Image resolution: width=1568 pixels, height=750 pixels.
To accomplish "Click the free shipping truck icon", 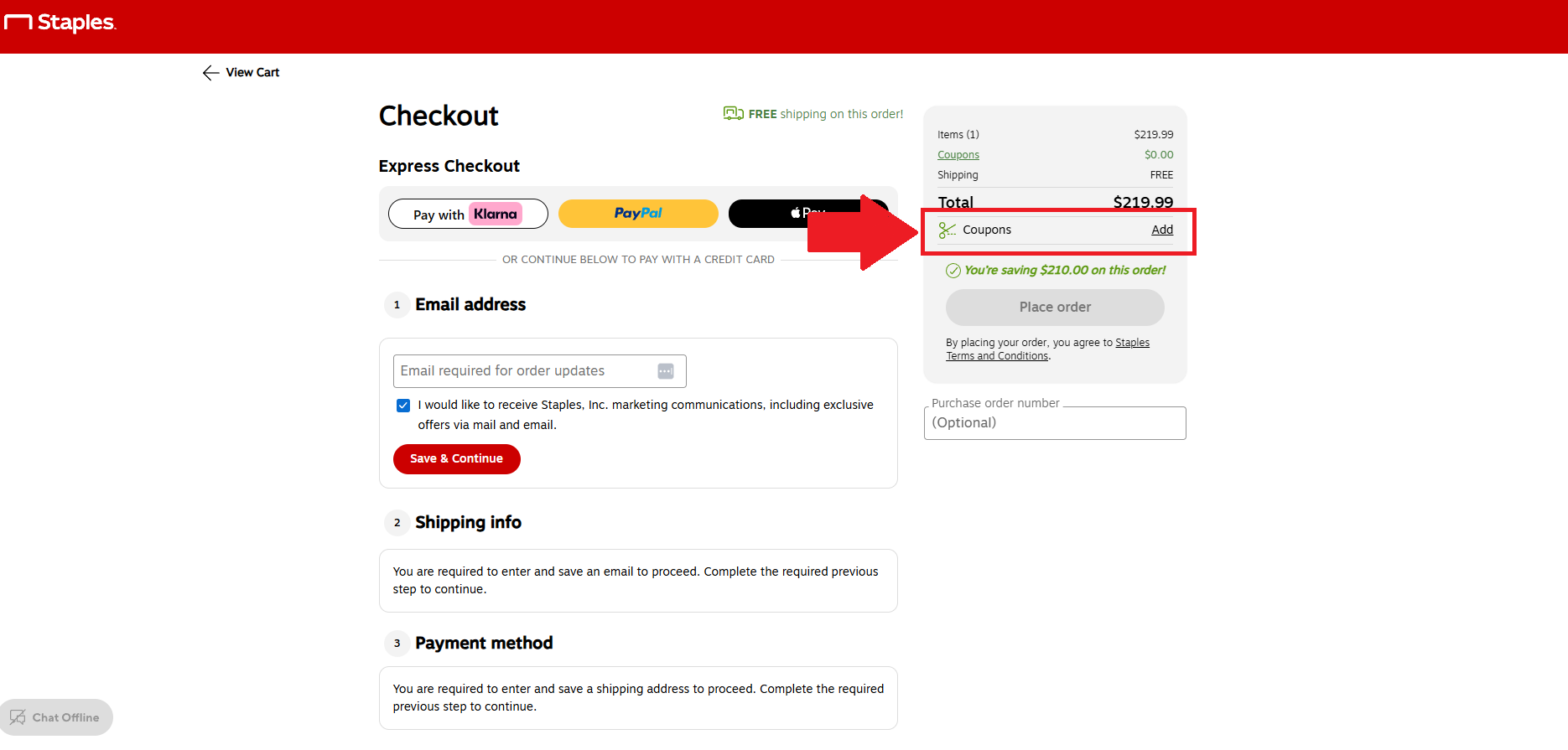I will click(733, 113).
